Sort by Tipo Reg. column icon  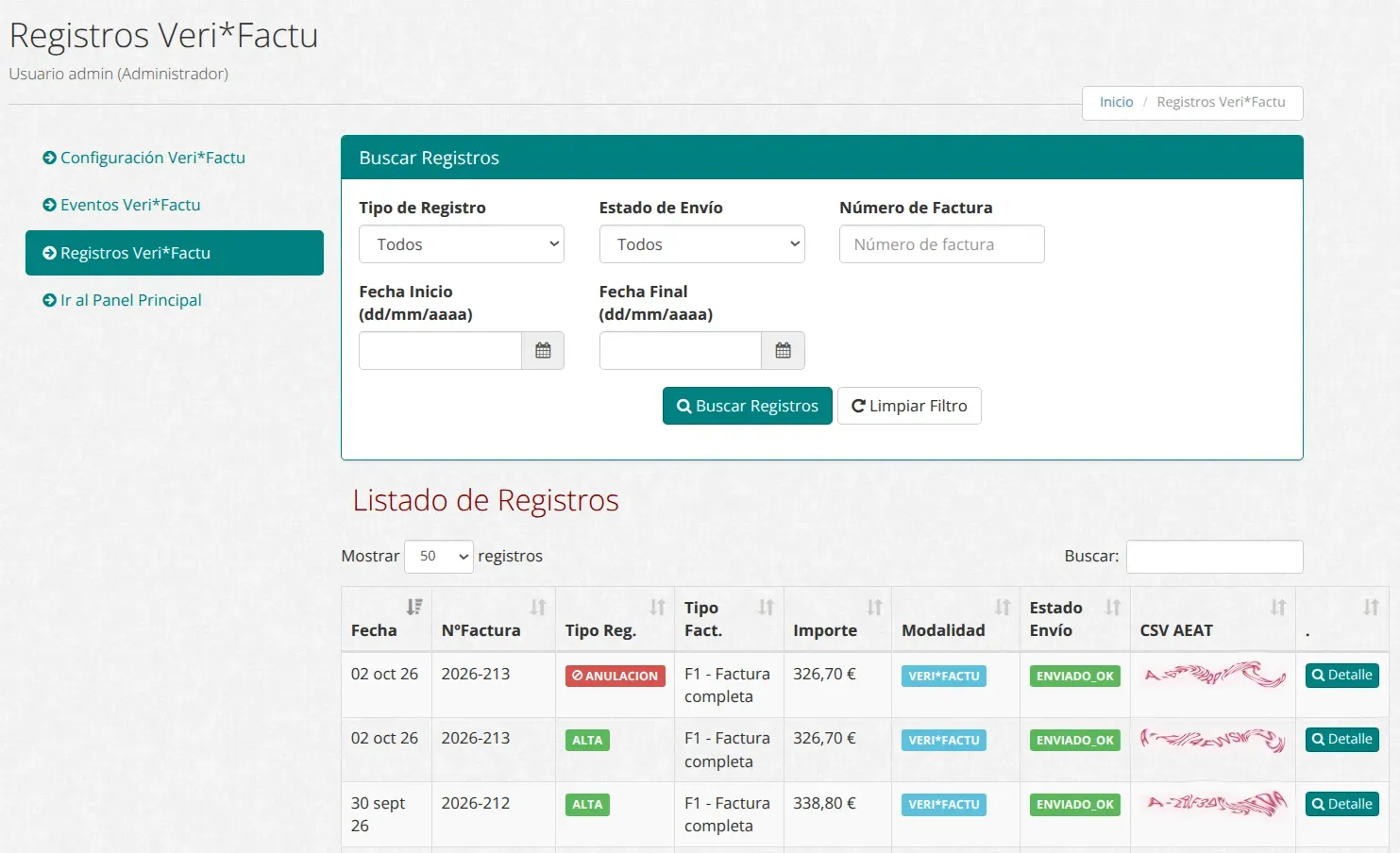(x=657, y=607)
